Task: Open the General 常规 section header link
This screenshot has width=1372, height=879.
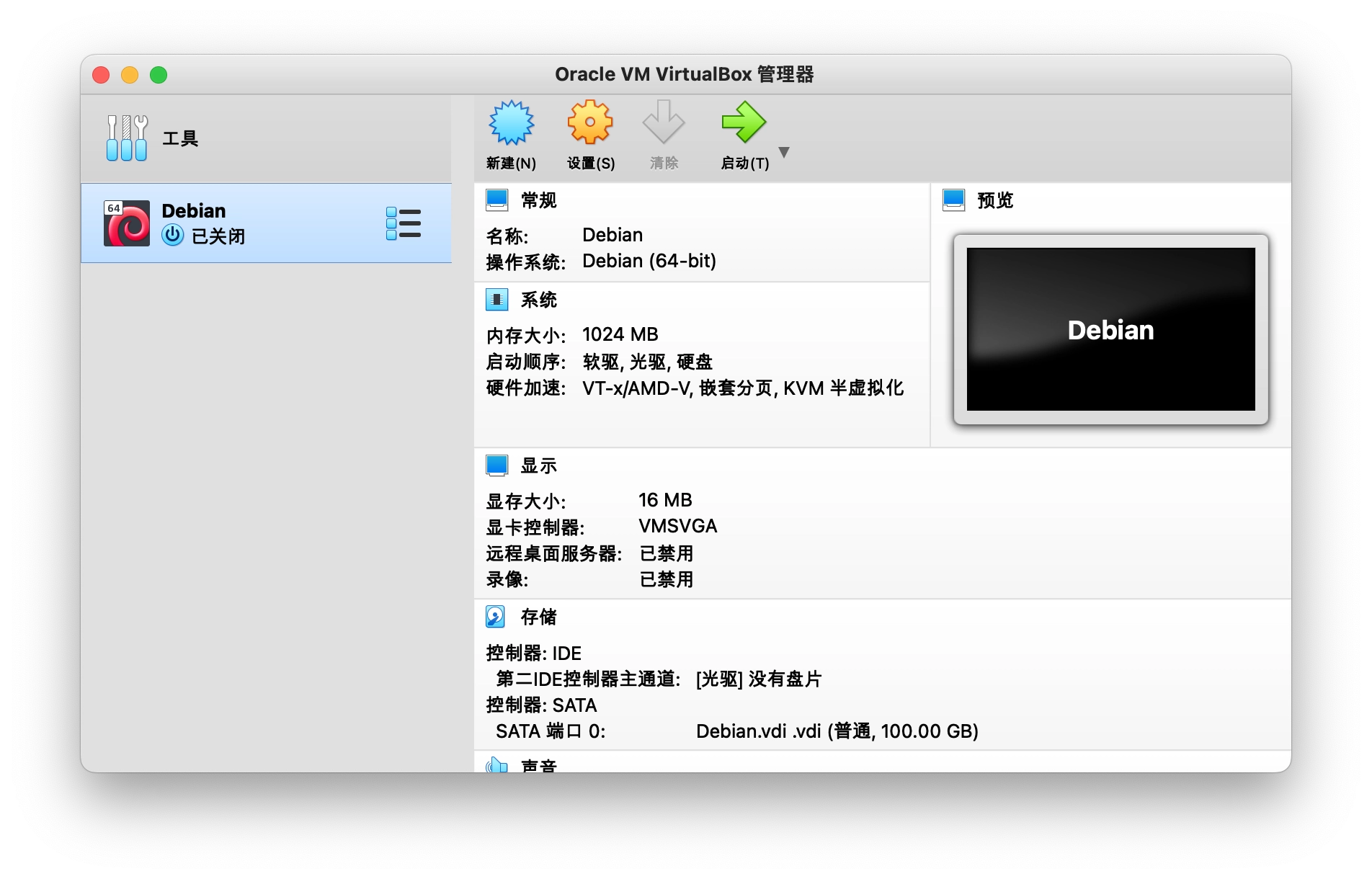Action: (539, 200)
